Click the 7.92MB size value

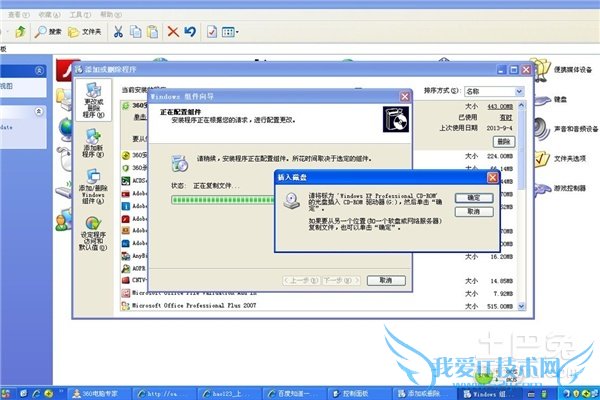click(503, 294)
